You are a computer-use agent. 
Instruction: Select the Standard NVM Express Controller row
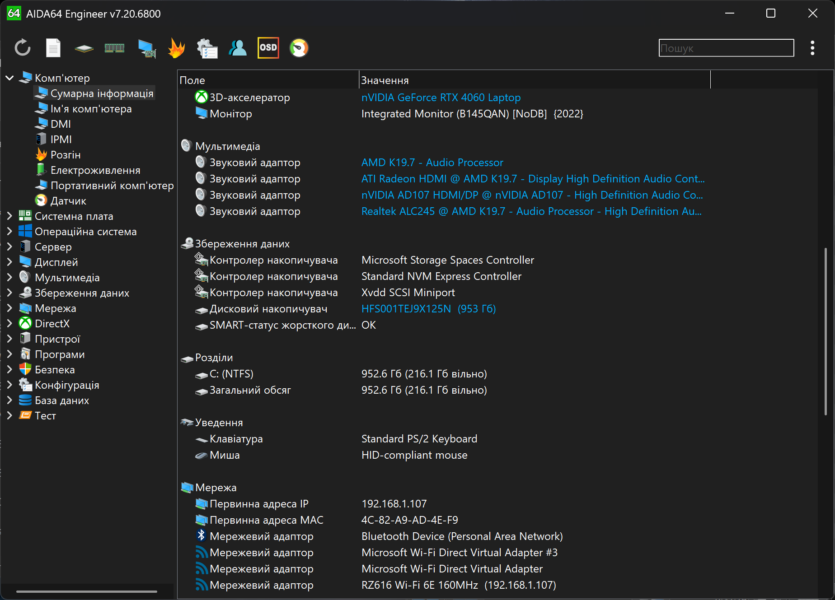[497, 276]
